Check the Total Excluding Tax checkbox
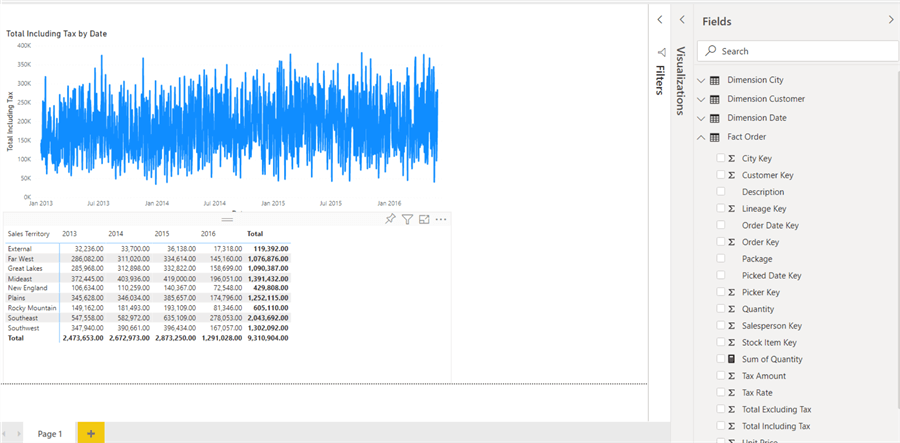Viewport: 900px width, 443px height. [720, 409]
